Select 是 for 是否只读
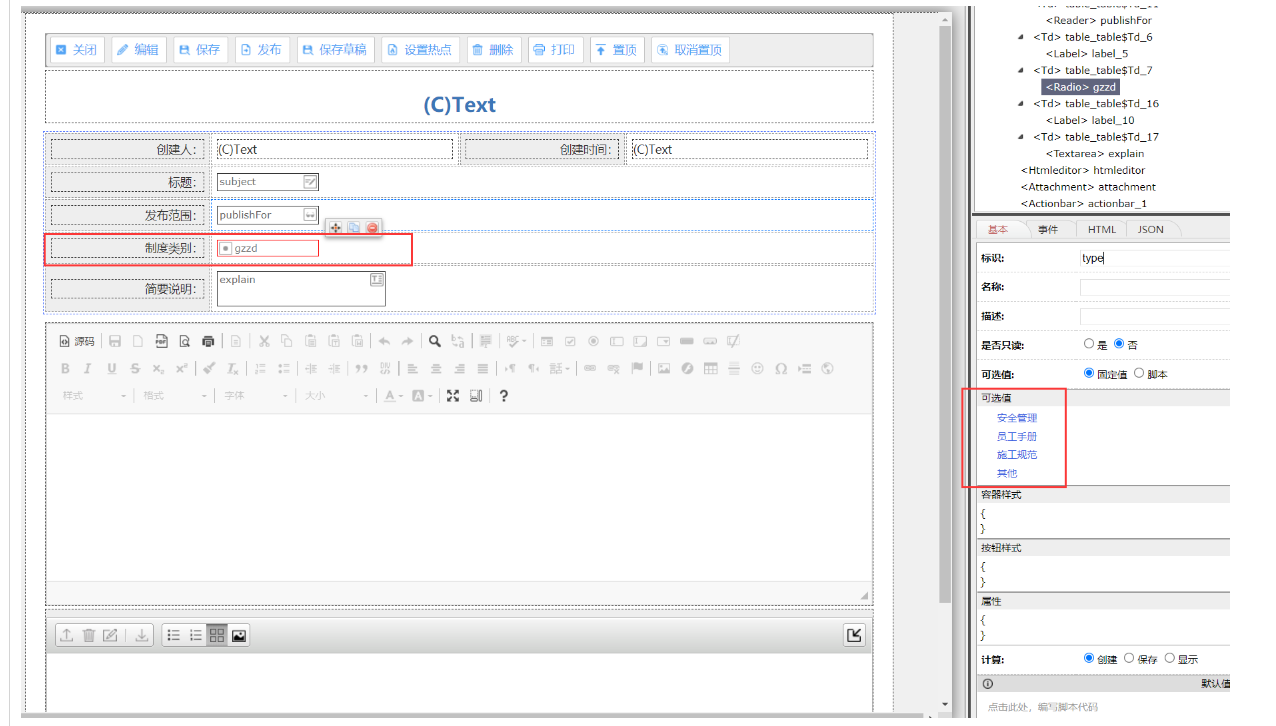The width and height of the screenshot is (1276, 726). click(1090, 343)
